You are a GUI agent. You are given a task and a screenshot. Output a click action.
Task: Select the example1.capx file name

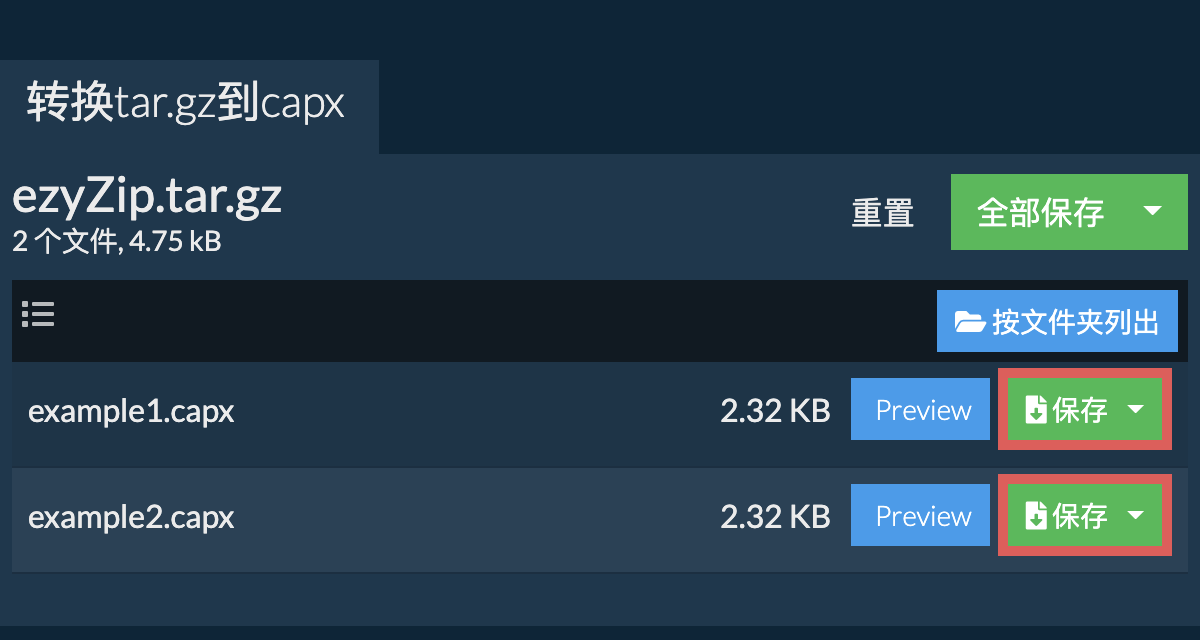pyautogui.click(x=131, y=411)
